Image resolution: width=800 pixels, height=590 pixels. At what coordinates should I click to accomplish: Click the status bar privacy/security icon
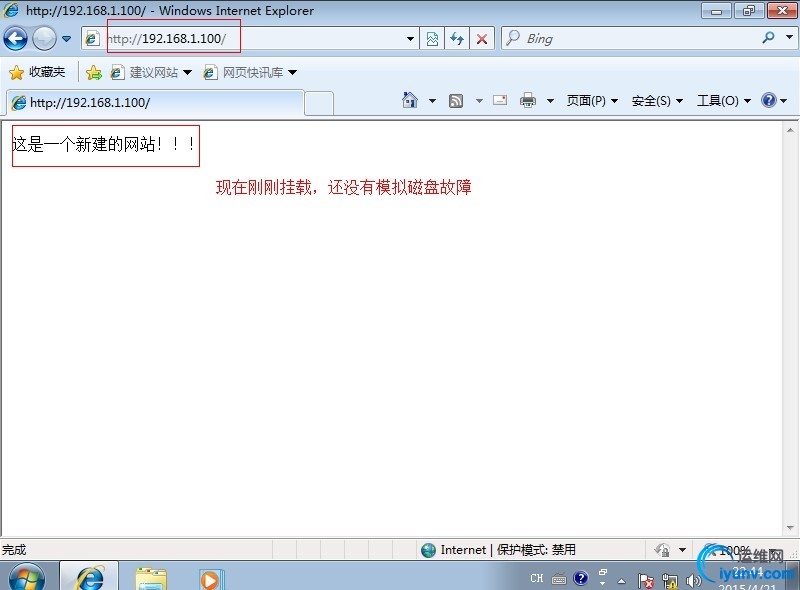click(662, 550)
